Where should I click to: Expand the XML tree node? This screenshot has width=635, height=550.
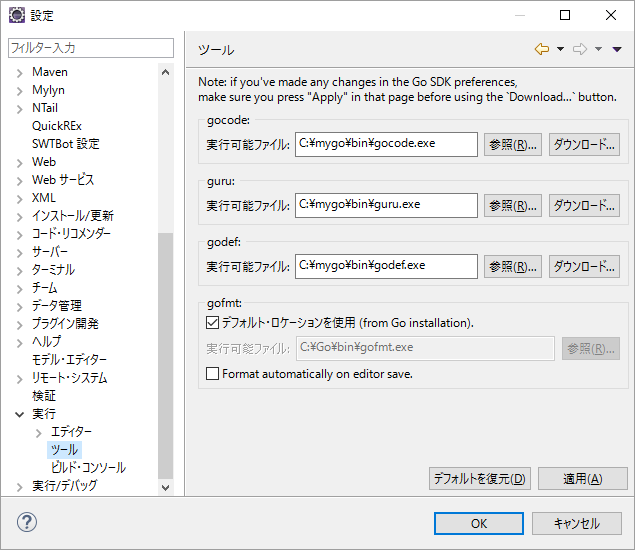click(19, 199)
